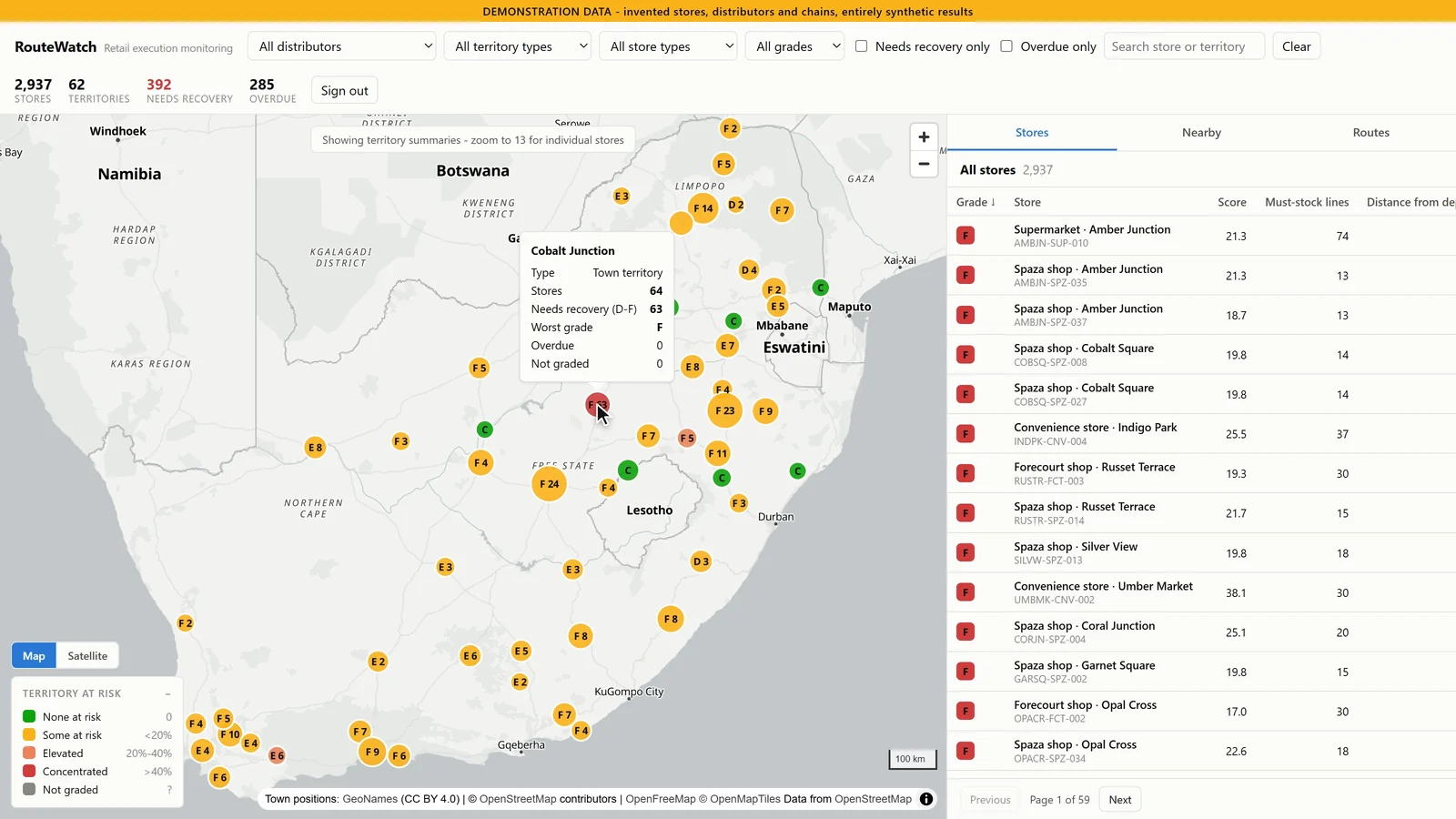Switch to the Nearby tab
1456x819 pixels.
point(1201,133)
